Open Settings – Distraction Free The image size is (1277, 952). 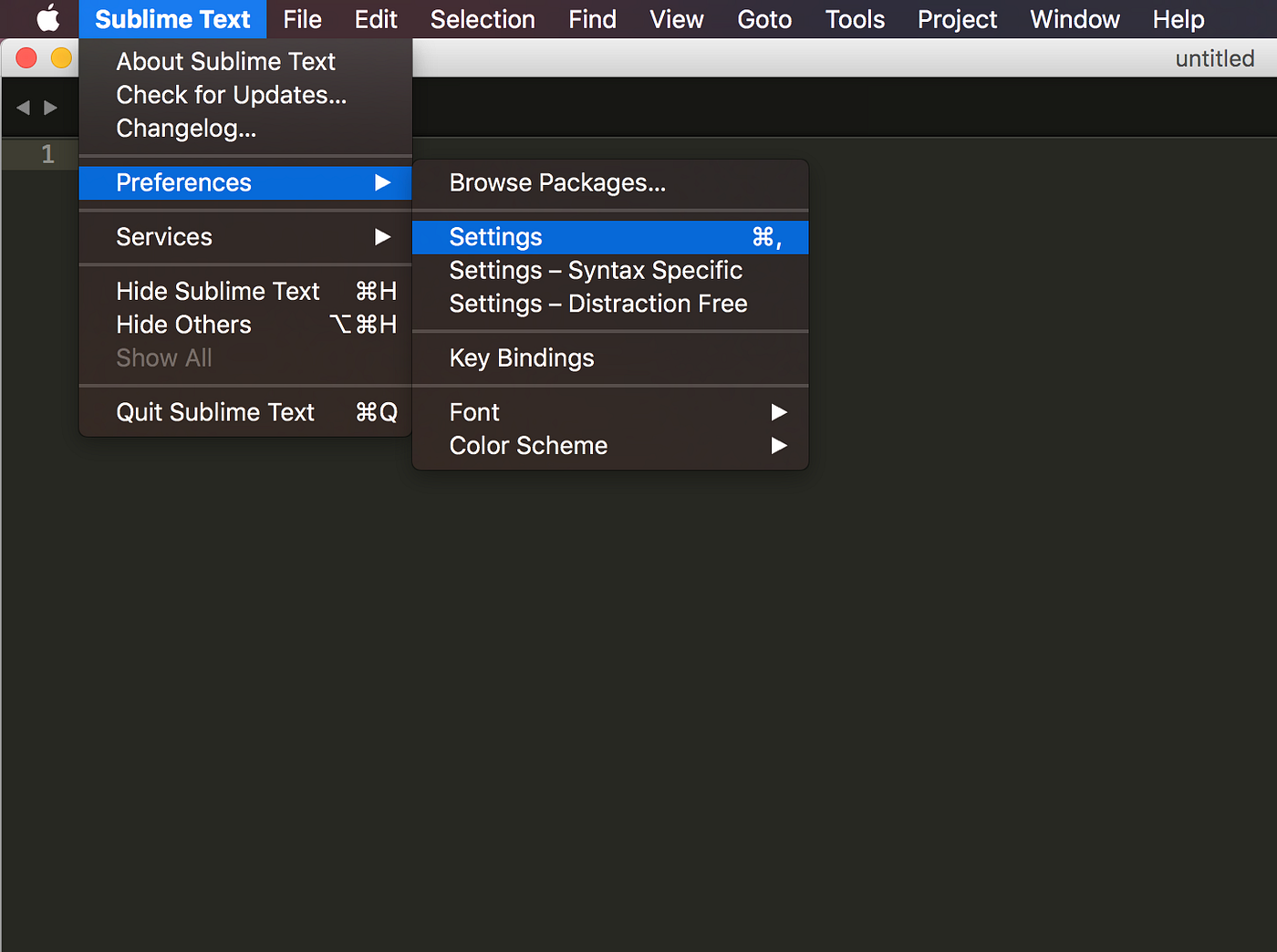pos(597,303)
